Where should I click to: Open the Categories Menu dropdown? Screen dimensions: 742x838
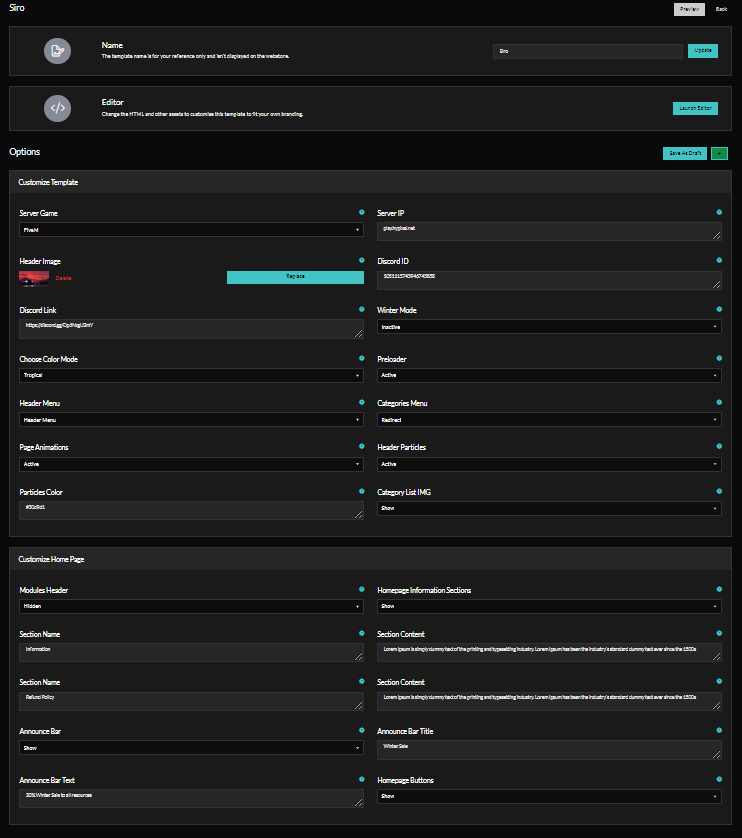tap(548, 419)
